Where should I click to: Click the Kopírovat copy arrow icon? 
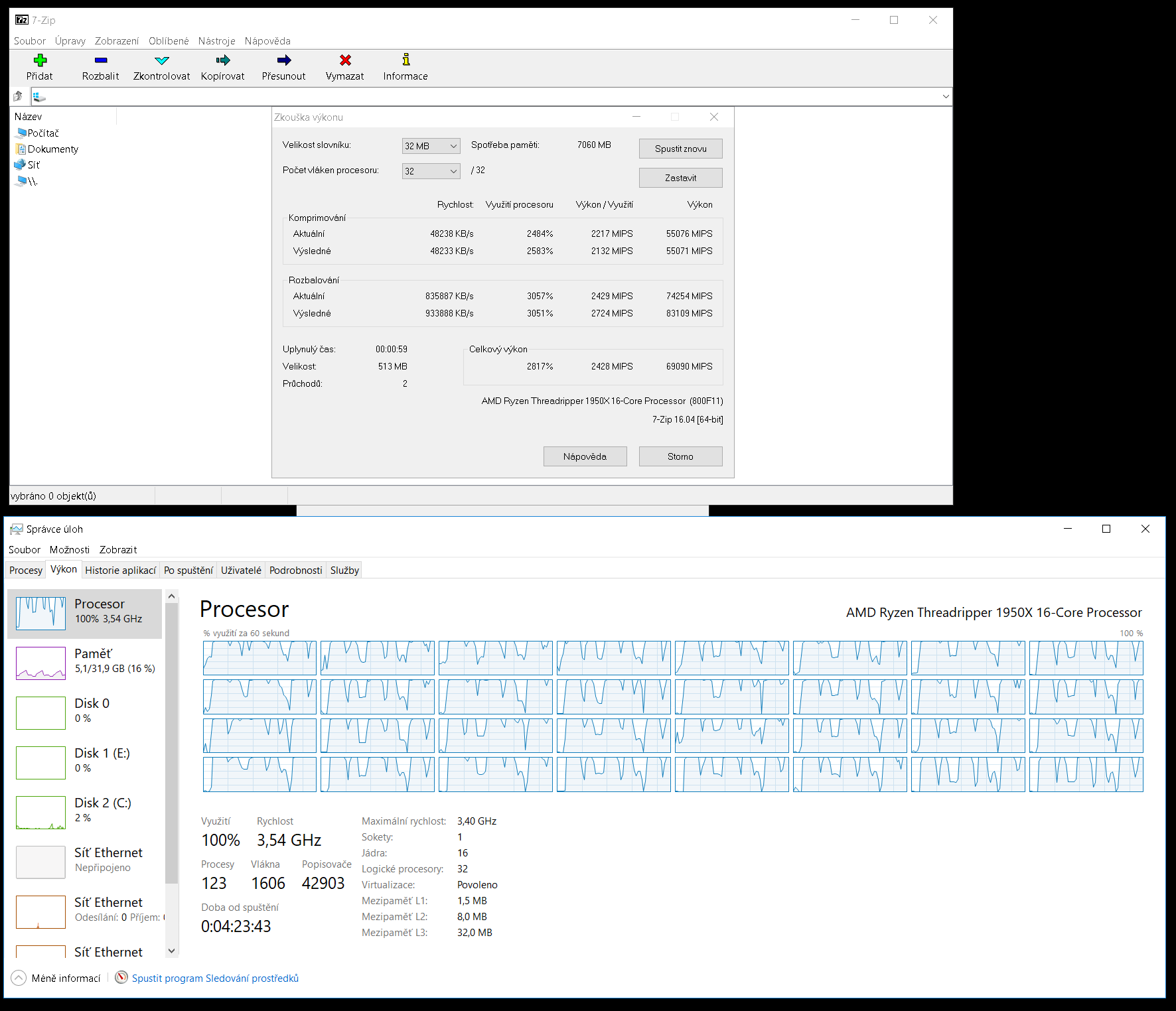(222, 60)
